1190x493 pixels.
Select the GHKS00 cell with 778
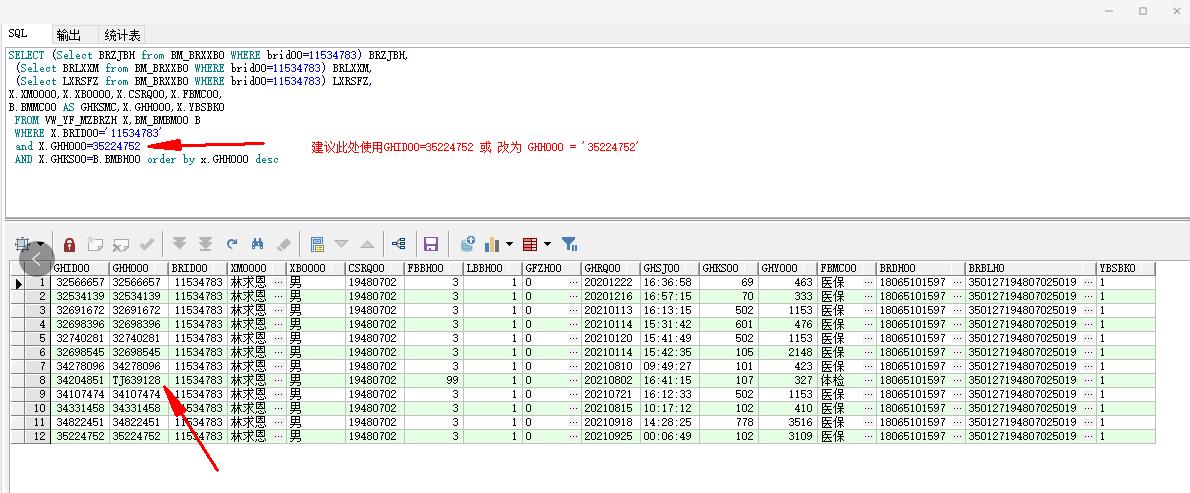click(729, 422)
